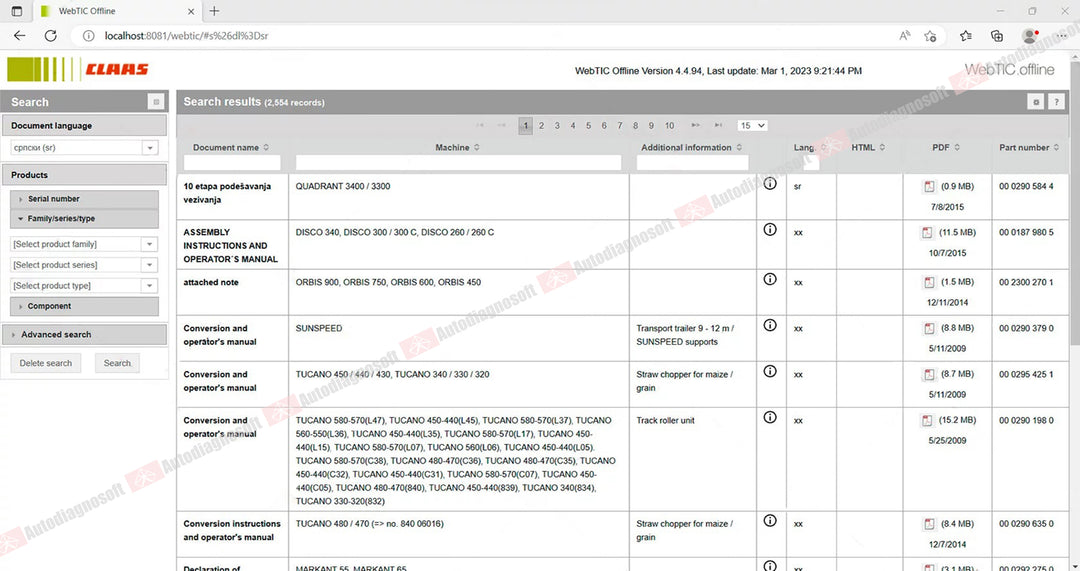Go to results page 5

(x=588, y=125)
